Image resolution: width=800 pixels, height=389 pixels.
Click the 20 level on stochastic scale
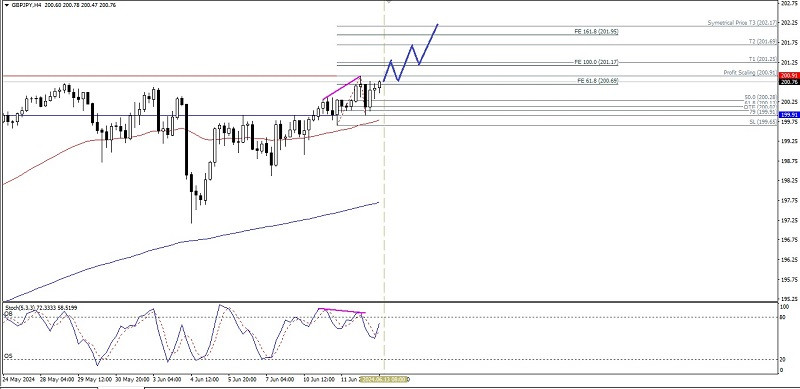pyautogui.click(x=784, y=359)
